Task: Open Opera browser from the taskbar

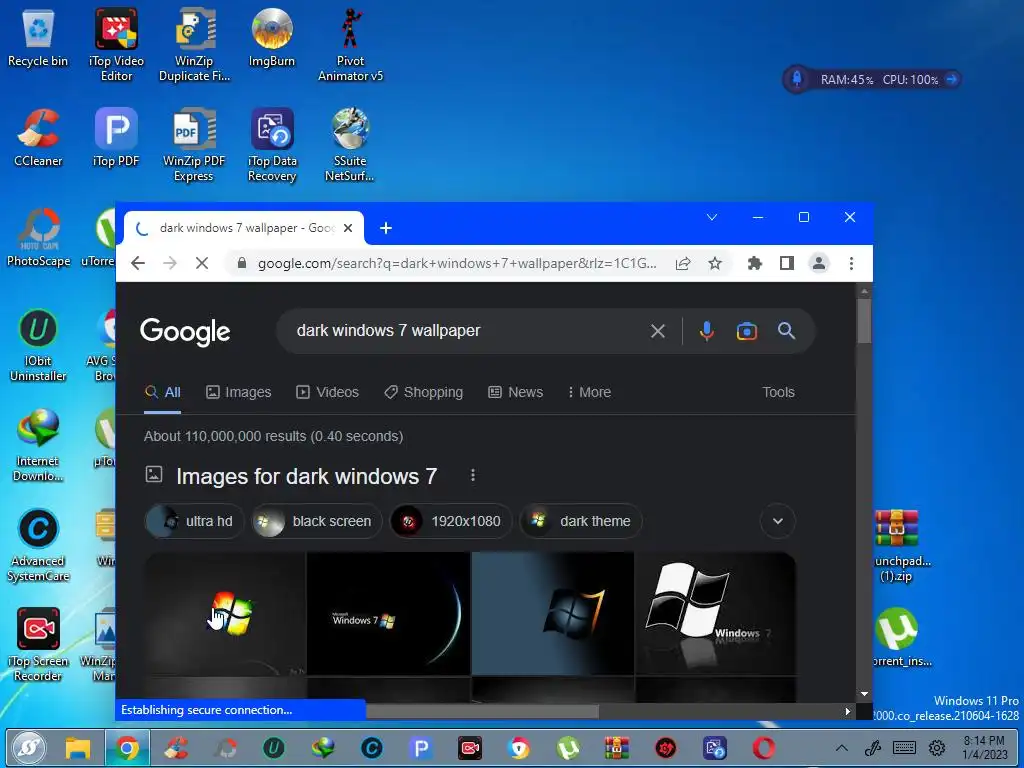Action: pyautogui.click(x=763, y=748)
